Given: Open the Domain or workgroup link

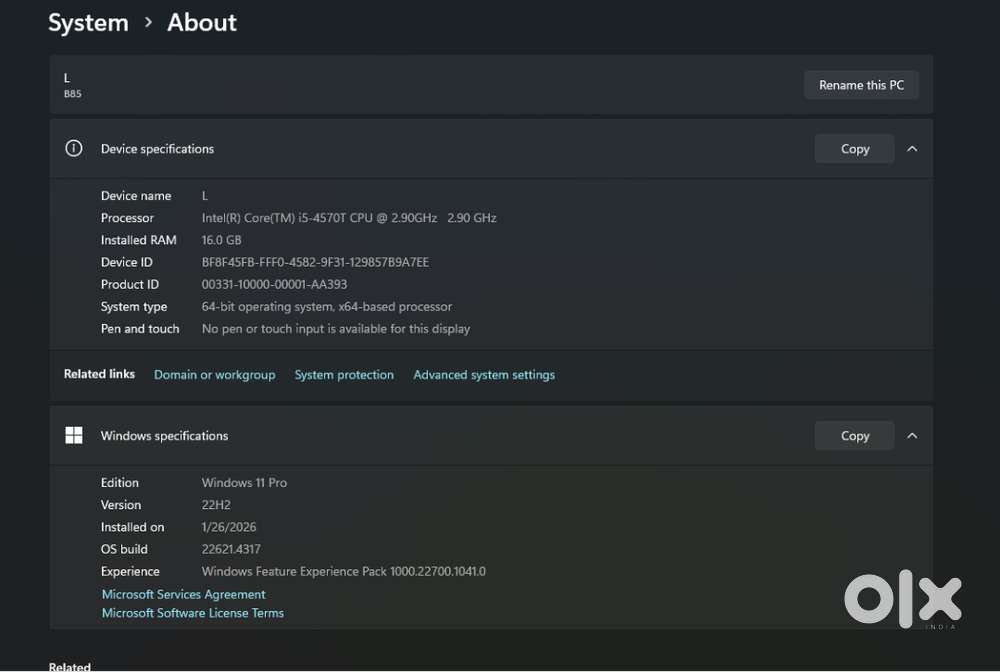Looking at the screenshot, I should point(214,375).
